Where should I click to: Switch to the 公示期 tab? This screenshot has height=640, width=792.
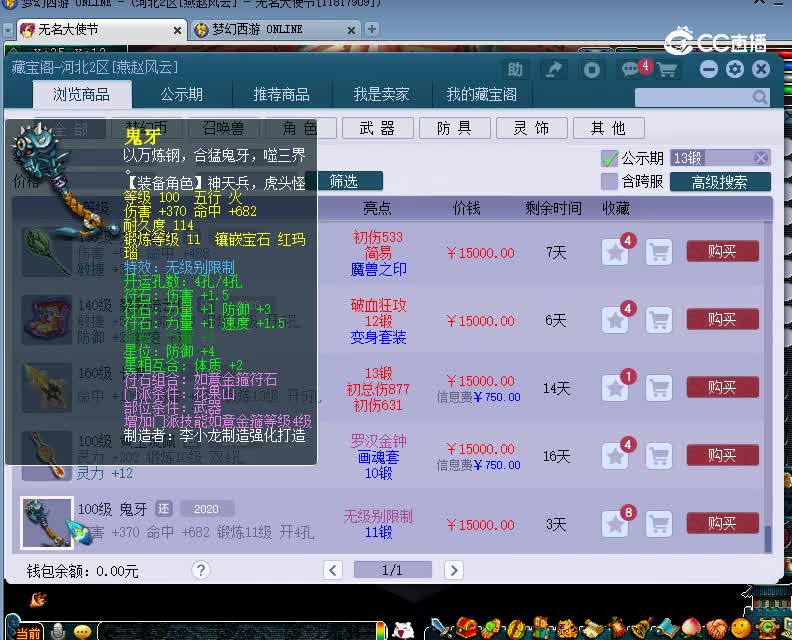[x=182, y=94]
